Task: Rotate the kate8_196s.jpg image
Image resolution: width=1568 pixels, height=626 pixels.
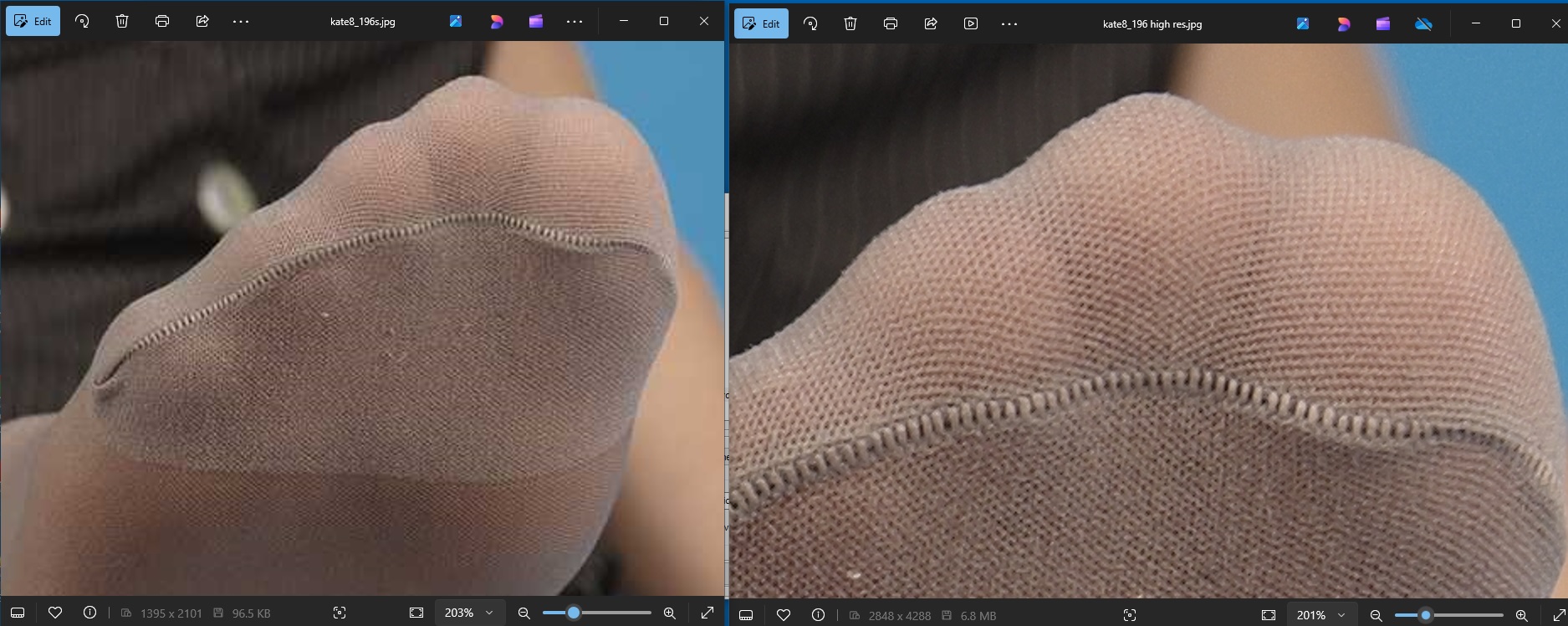Action: click(82, 22)
